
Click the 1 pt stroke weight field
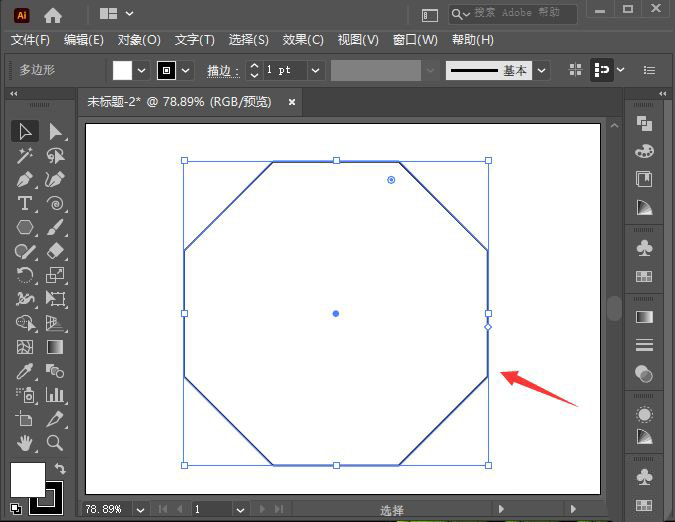point(284,70)
